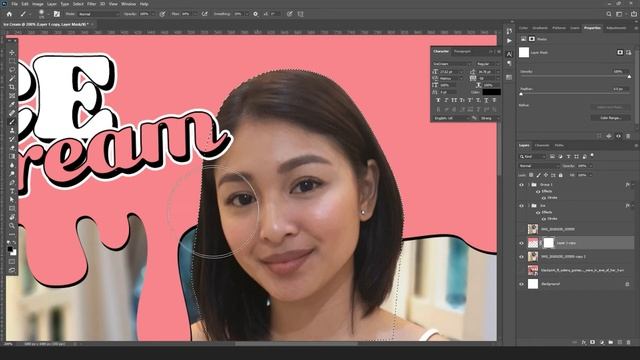Open the brush settings panel icon
Screen dimensions: 640x360
pyautogui.click(x=57, y=14)
